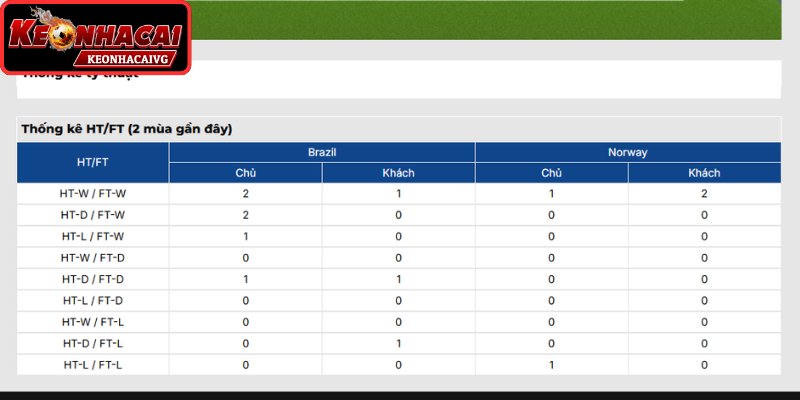Screen dimensions: 800x400
Task: Click Brazil Khách value in HT-W / FT-L row
Action: coord(398,322)
